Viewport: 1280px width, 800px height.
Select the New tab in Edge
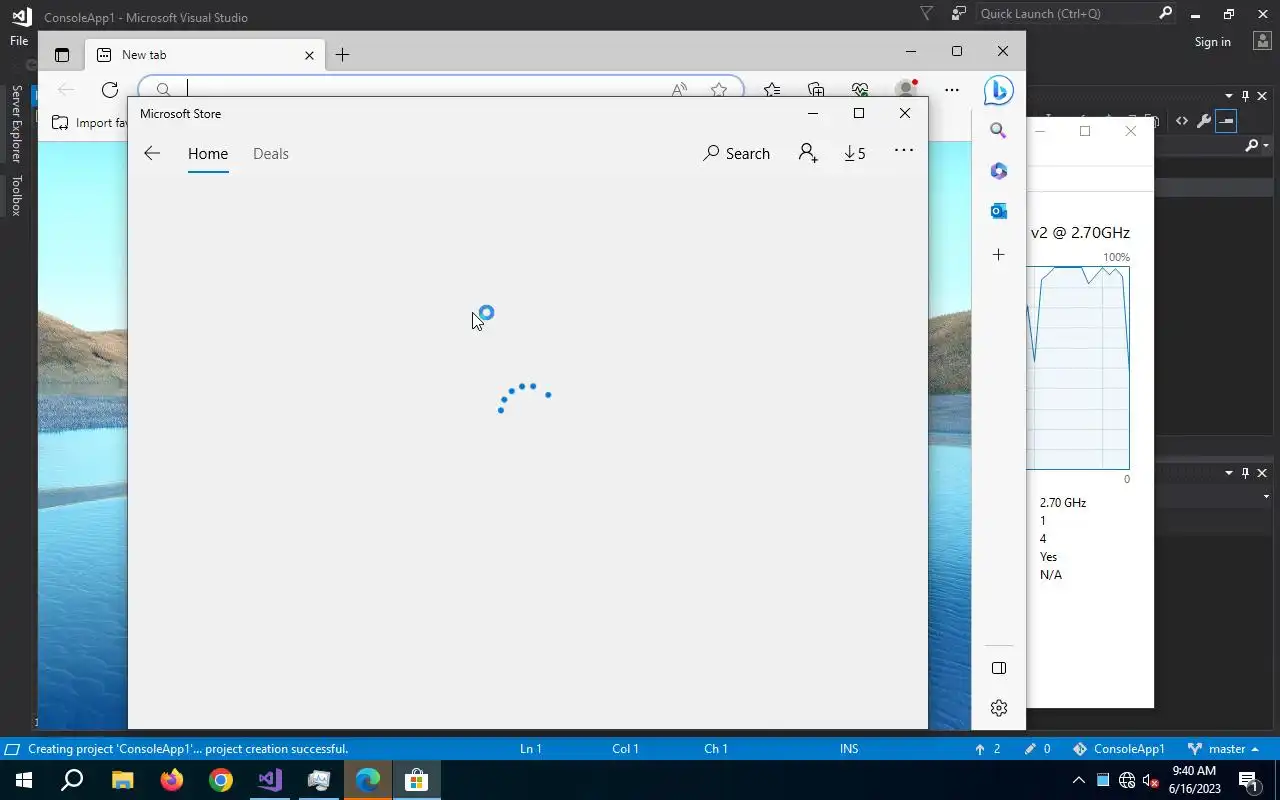[206, 55]
